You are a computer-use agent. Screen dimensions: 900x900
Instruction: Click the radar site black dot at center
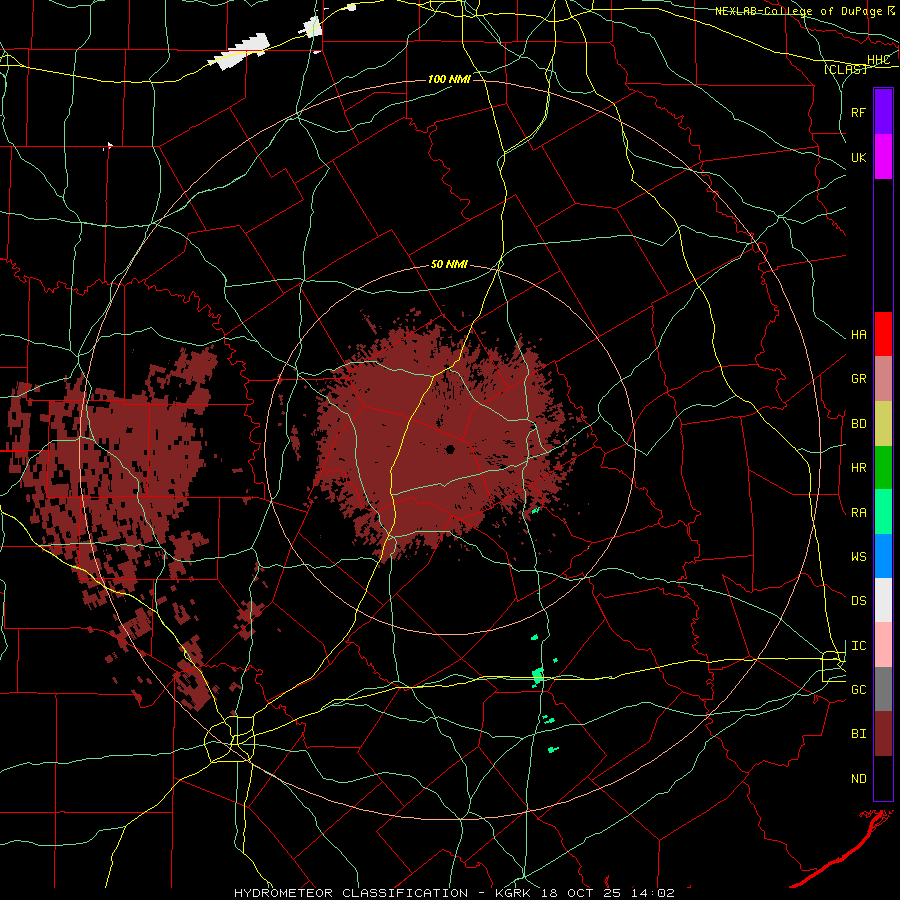450,449
